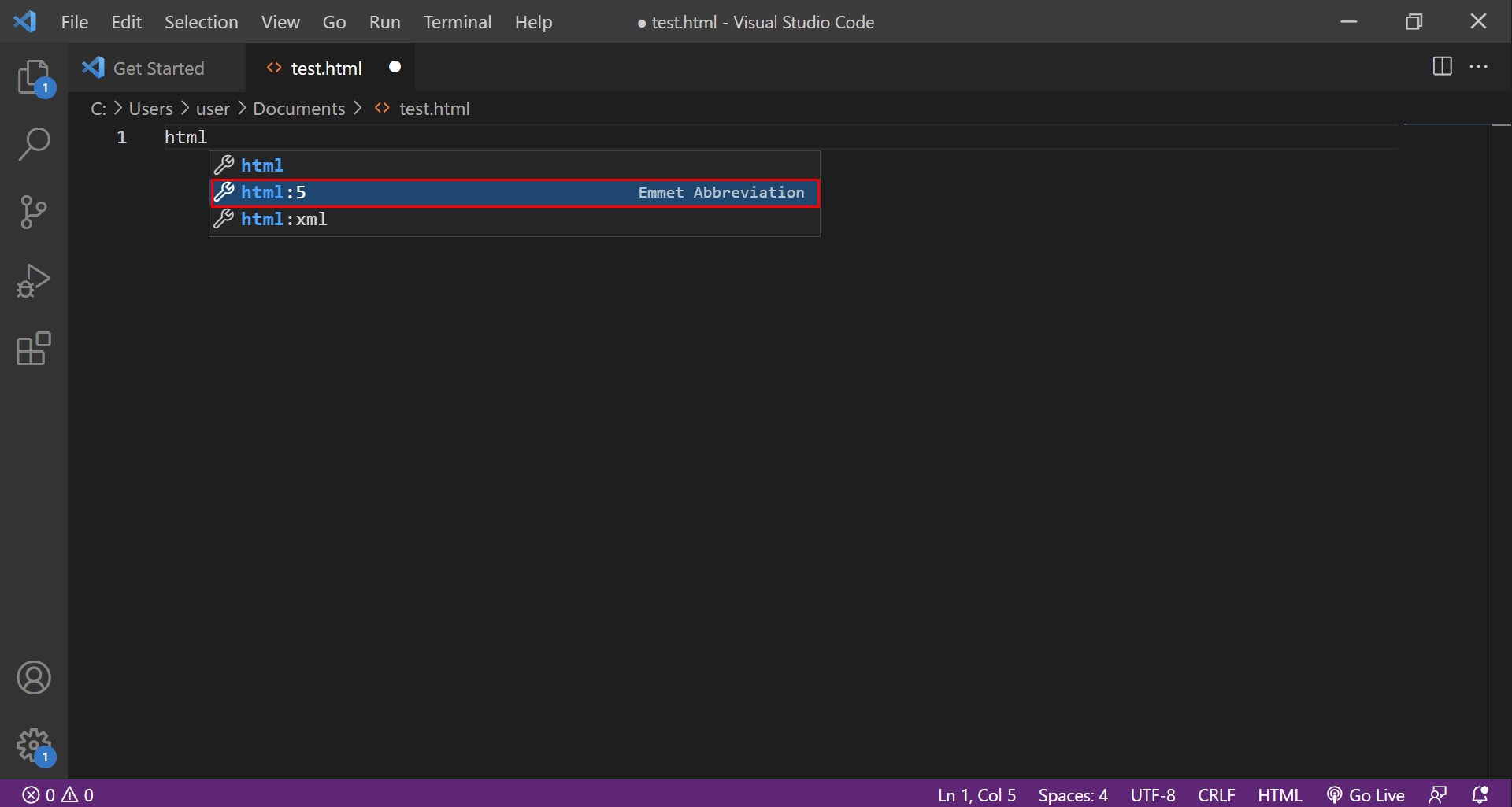Click the wrench icon next to html:xml
The width and height of the screenshot is (1512, 807).
(224, 219)
